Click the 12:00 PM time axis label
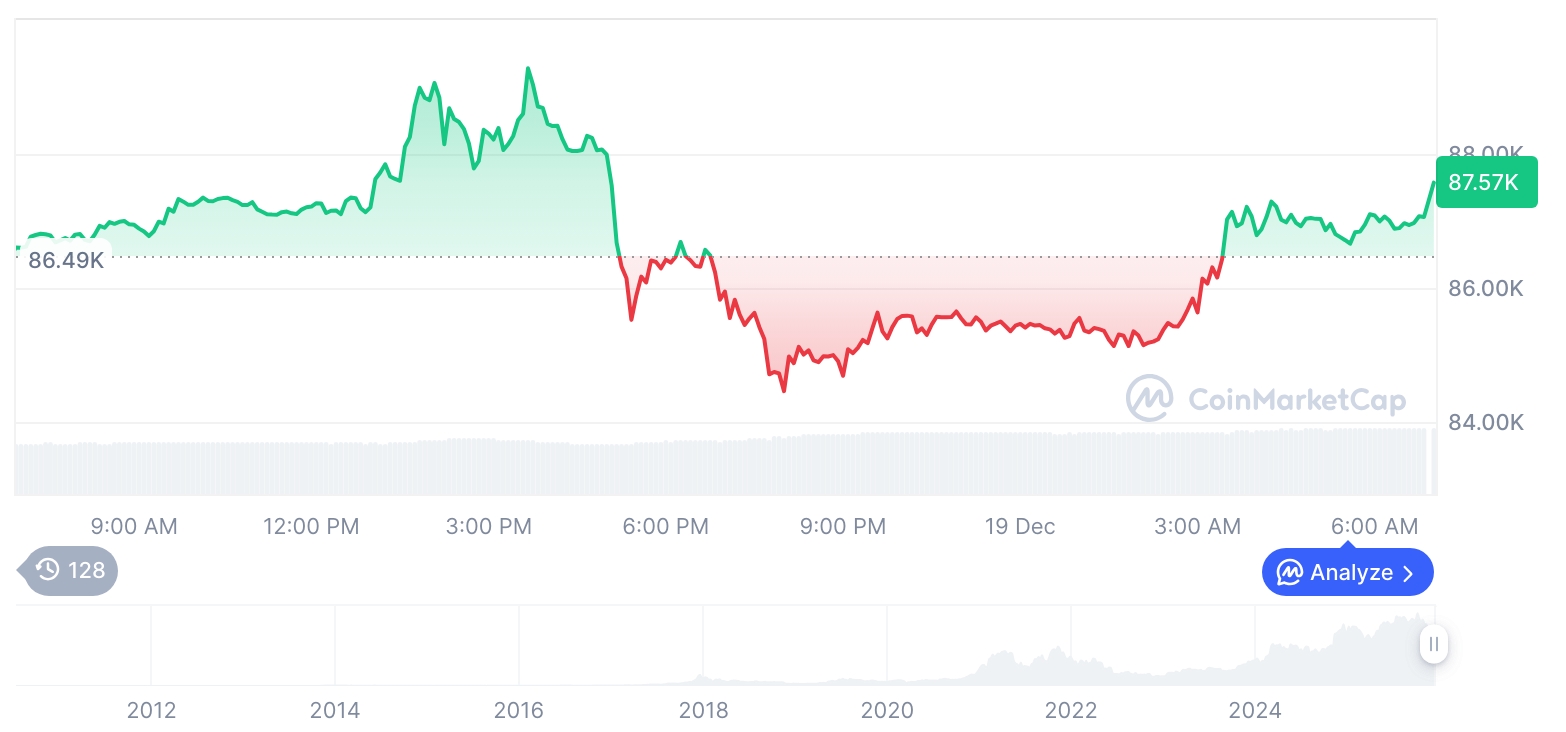 [x=311, y=526]
